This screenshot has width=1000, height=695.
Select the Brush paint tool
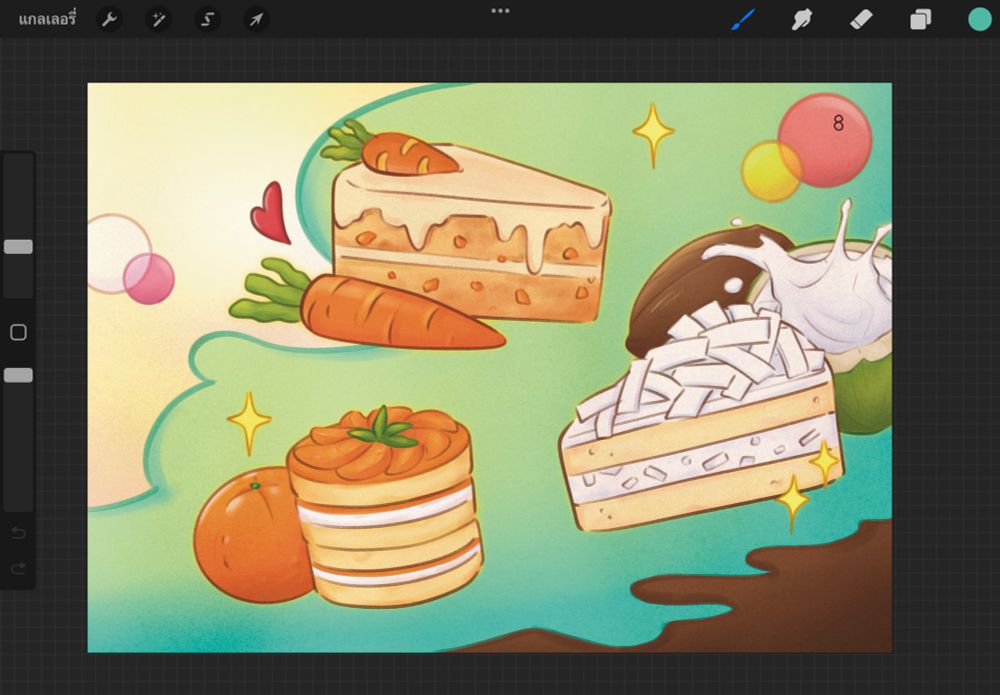(x=743, y=19)
